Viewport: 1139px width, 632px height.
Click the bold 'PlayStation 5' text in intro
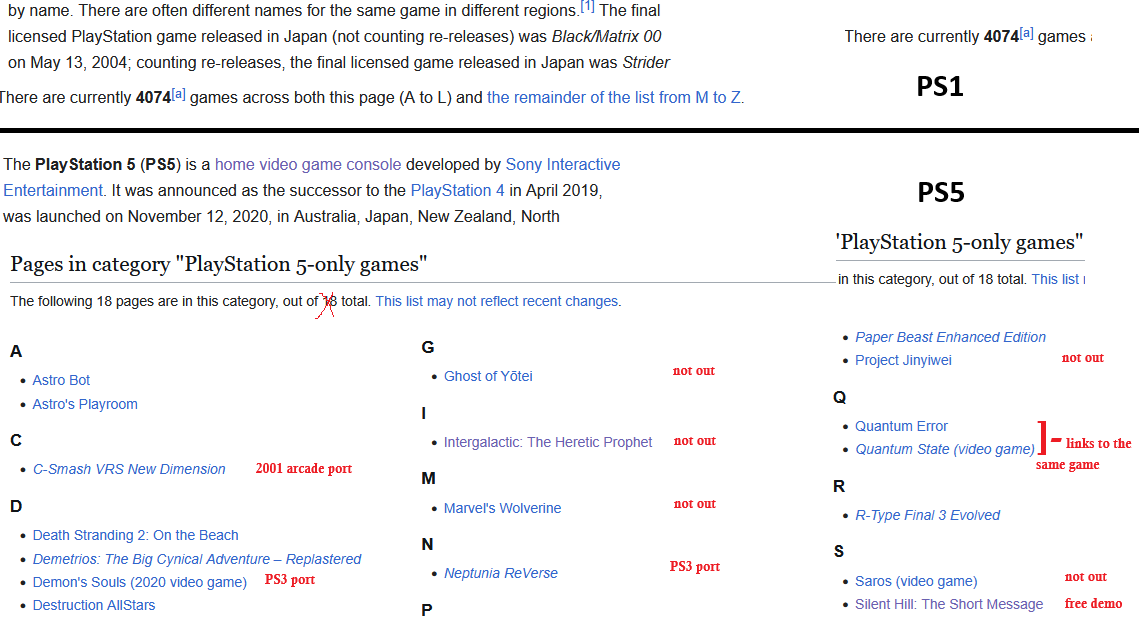click(x=86, y=164)
